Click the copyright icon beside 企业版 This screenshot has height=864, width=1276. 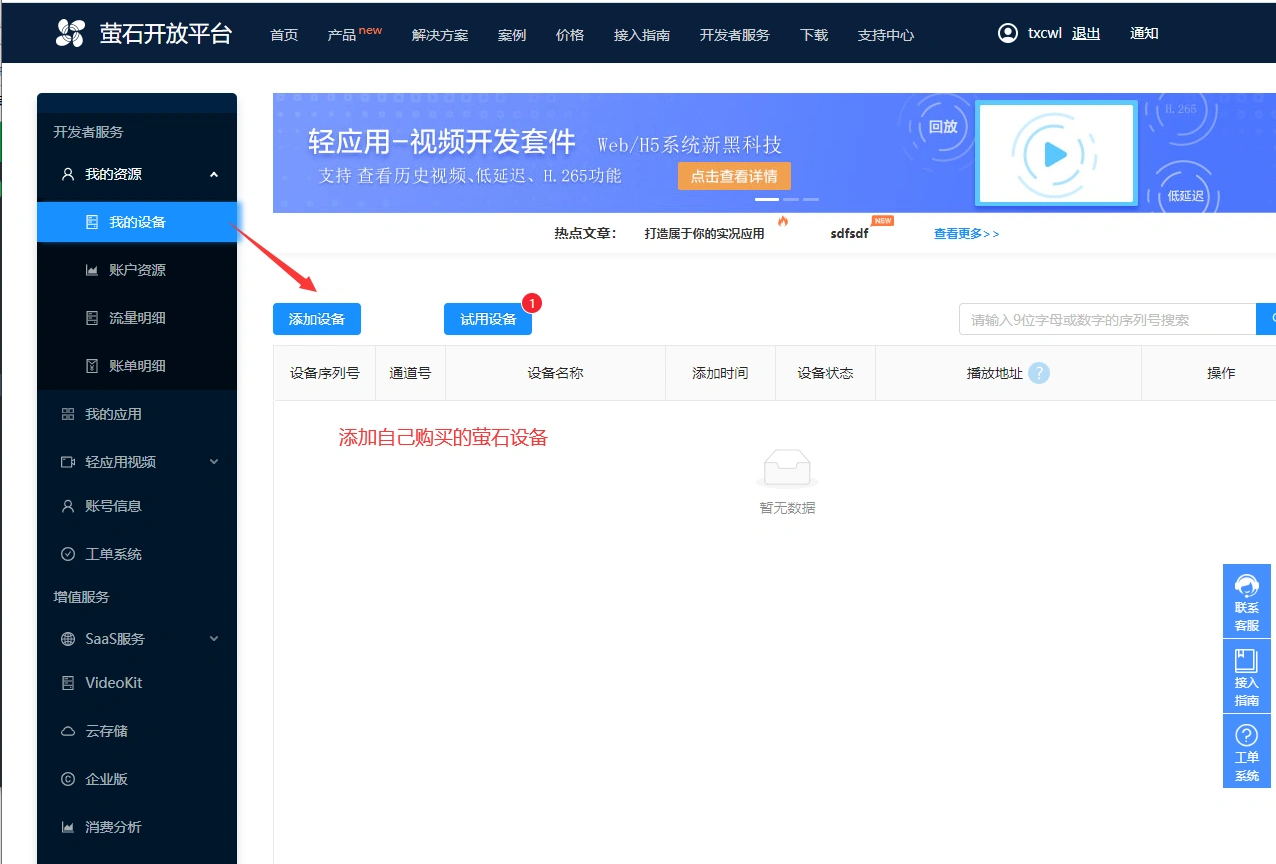click(x=68, y=779)
